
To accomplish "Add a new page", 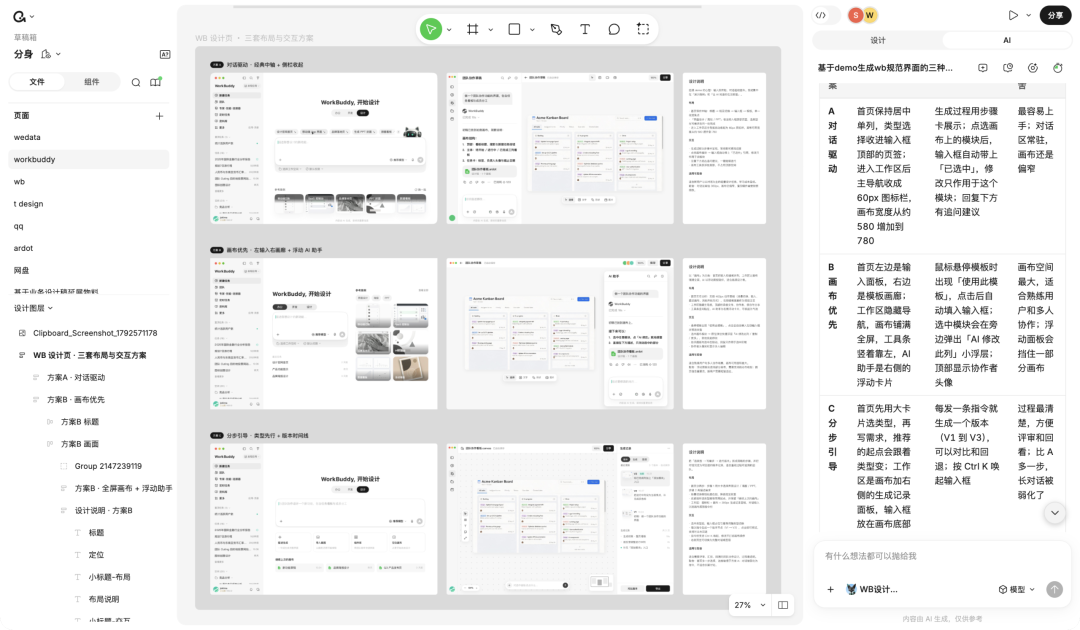I will [x=159, y=116].
